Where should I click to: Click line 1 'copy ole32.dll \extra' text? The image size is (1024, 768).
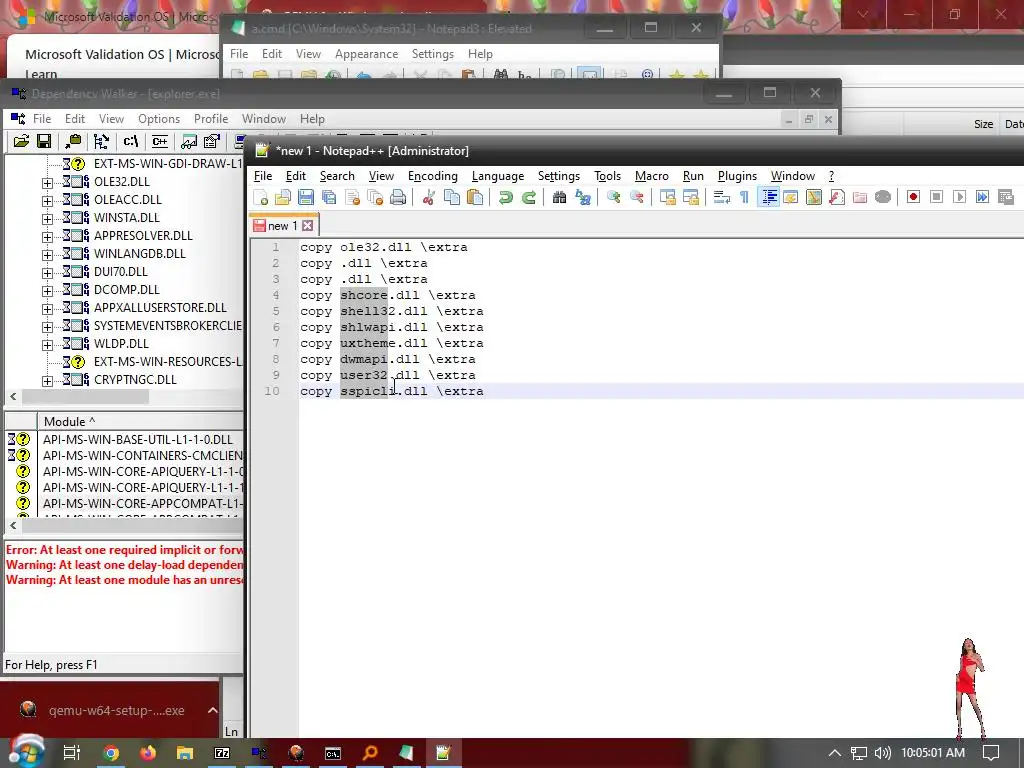pyautogui.click(x=384, y=248)
